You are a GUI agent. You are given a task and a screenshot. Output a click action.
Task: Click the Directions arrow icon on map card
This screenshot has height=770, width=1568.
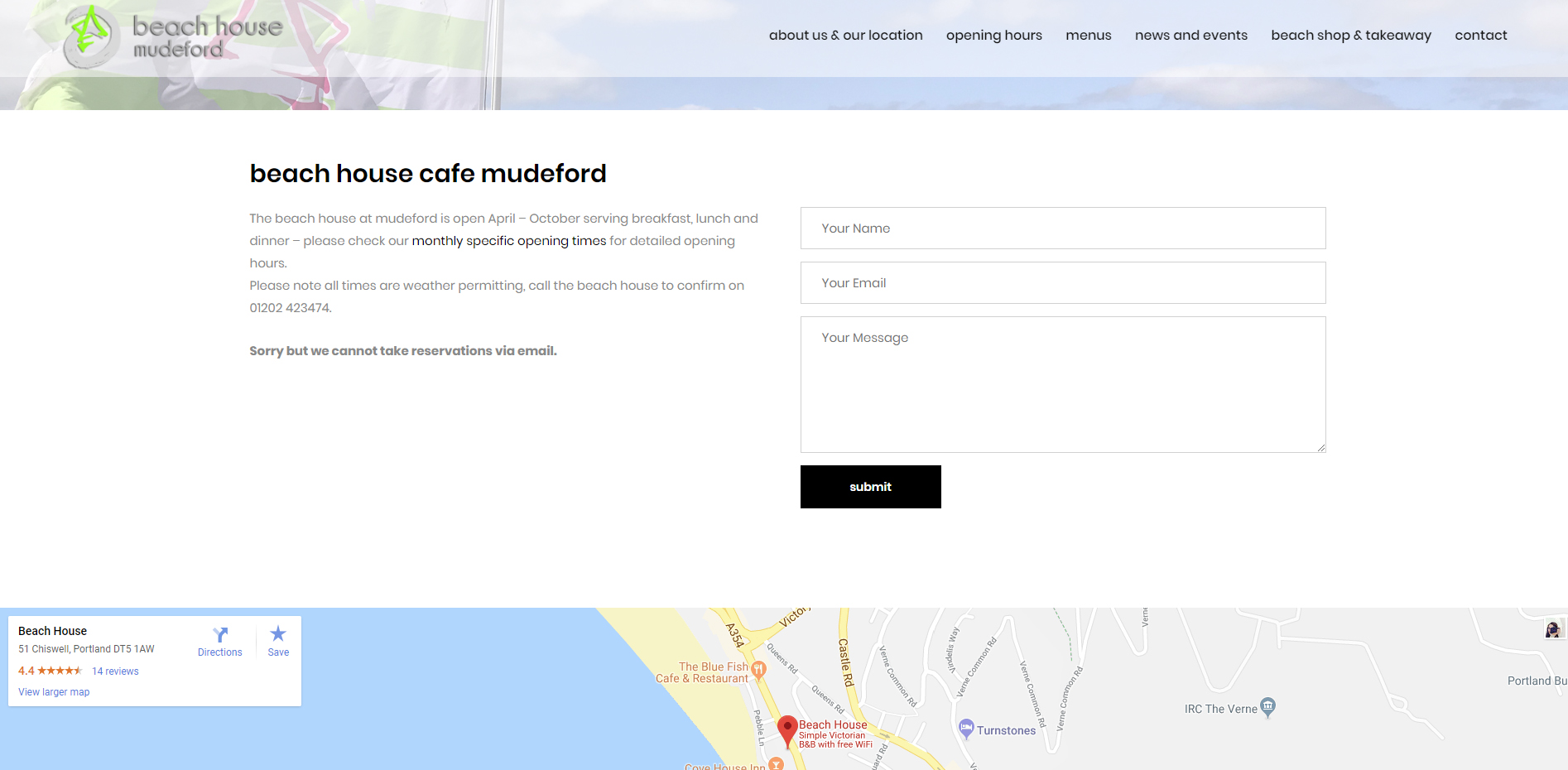pos(220,635)
